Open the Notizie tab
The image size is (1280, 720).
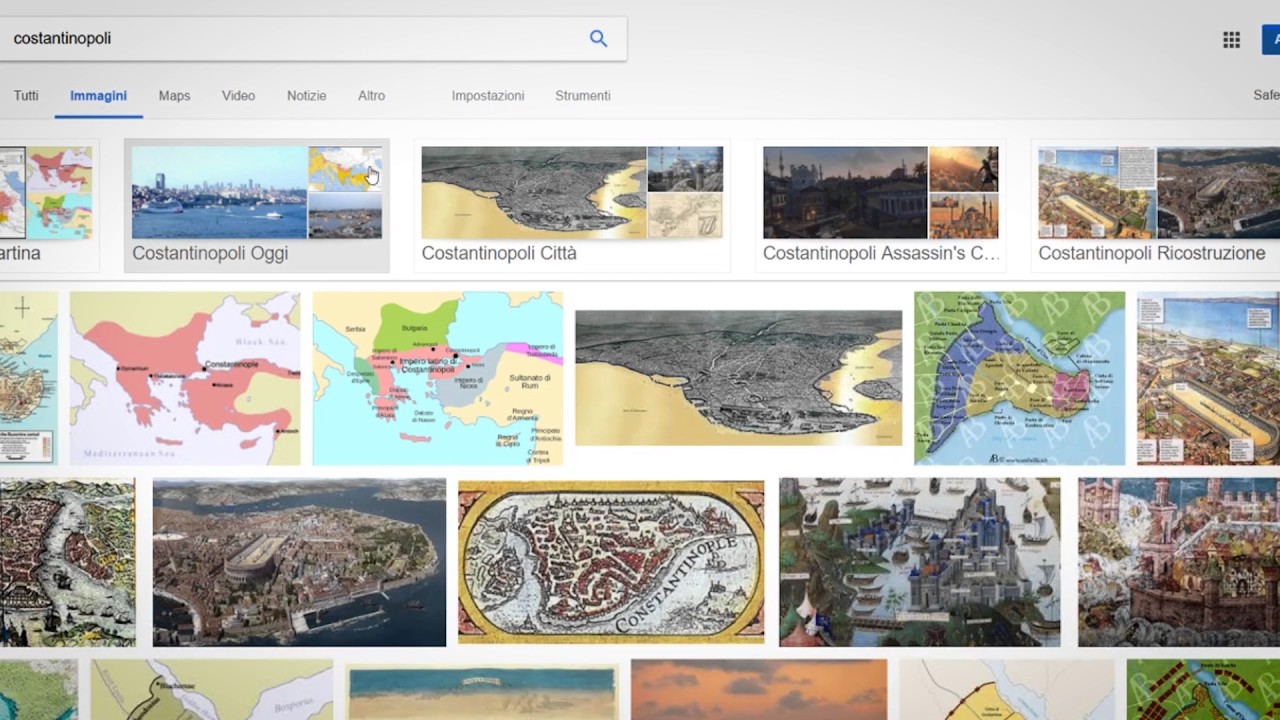tap(306, 96)
